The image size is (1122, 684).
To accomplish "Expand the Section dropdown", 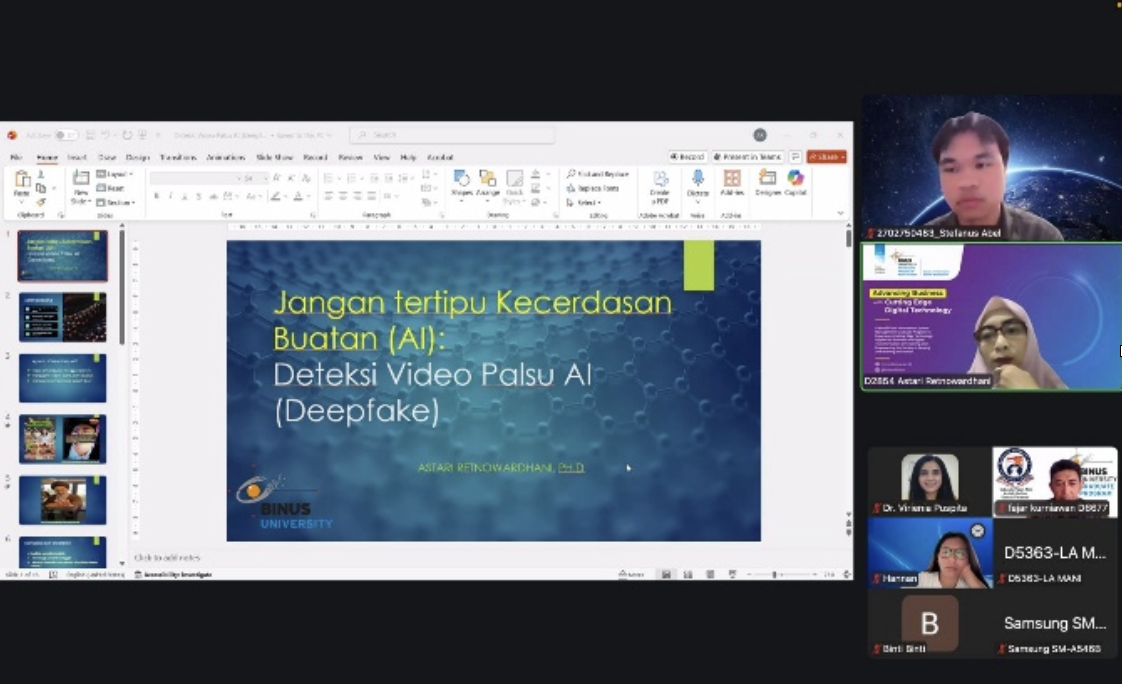I will click(116, 202).
